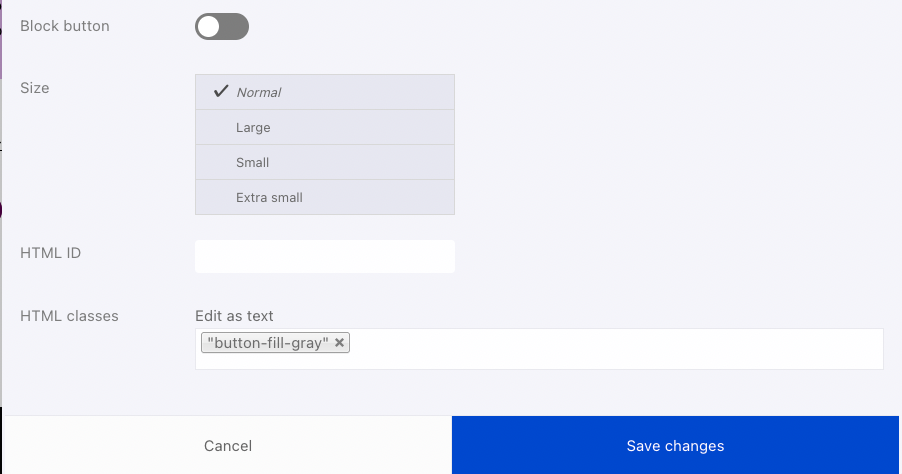Set size to Extra small

tap(325, 197)
